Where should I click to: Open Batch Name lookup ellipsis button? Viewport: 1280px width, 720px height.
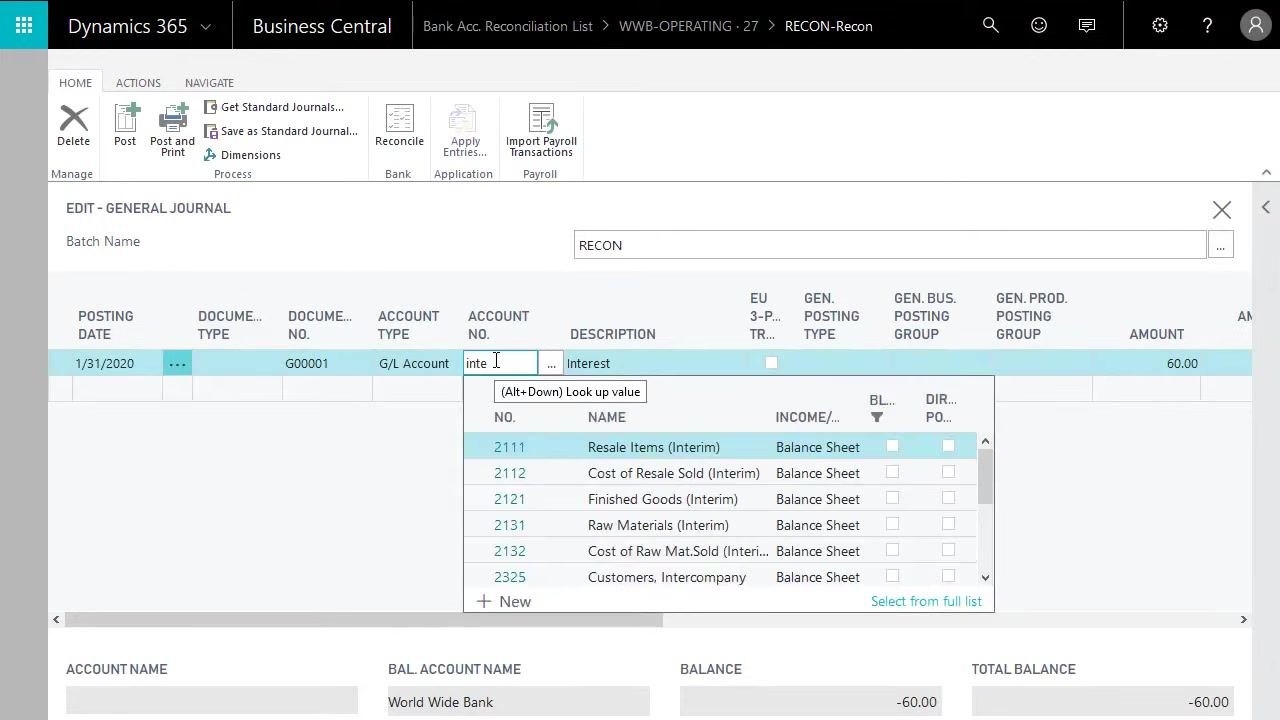1220,245
